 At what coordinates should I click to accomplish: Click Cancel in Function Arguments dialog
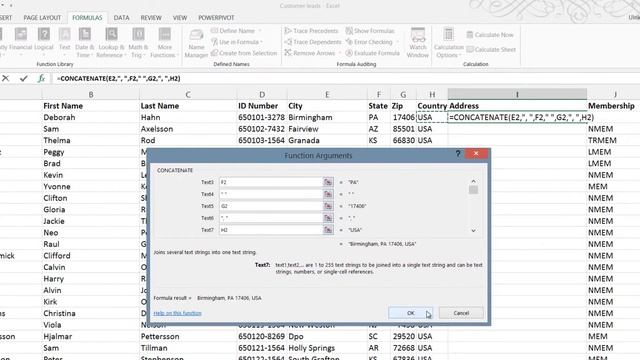tap(461, 313)
